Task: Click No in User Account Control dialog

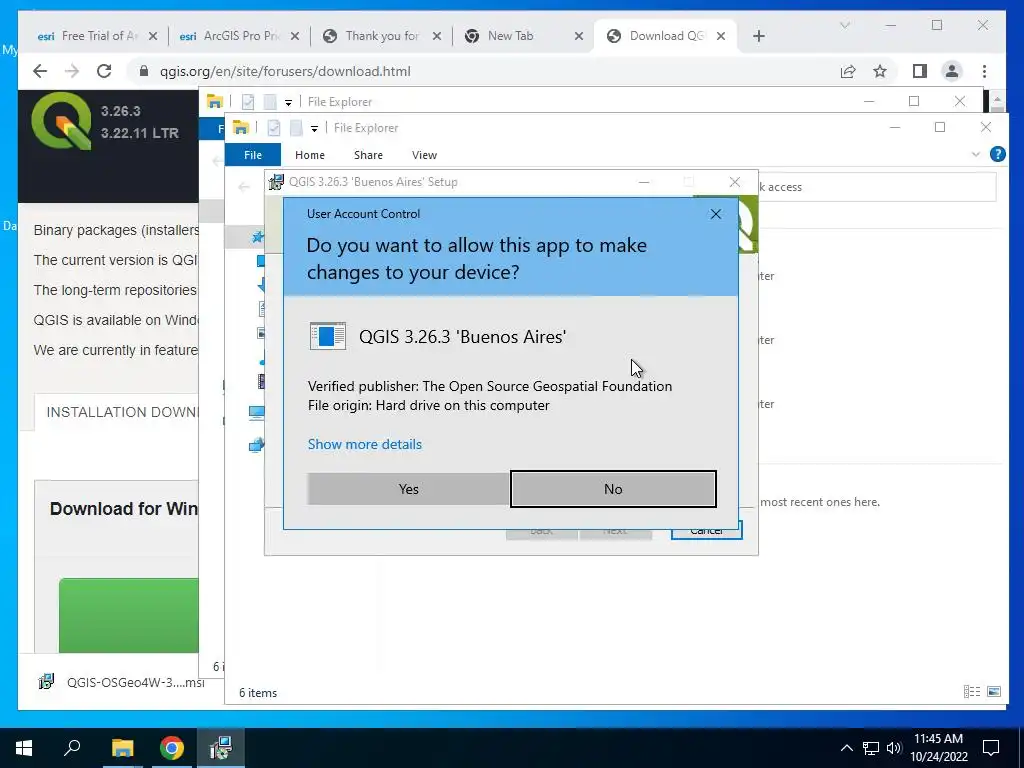Action: (x=613, y=488)
